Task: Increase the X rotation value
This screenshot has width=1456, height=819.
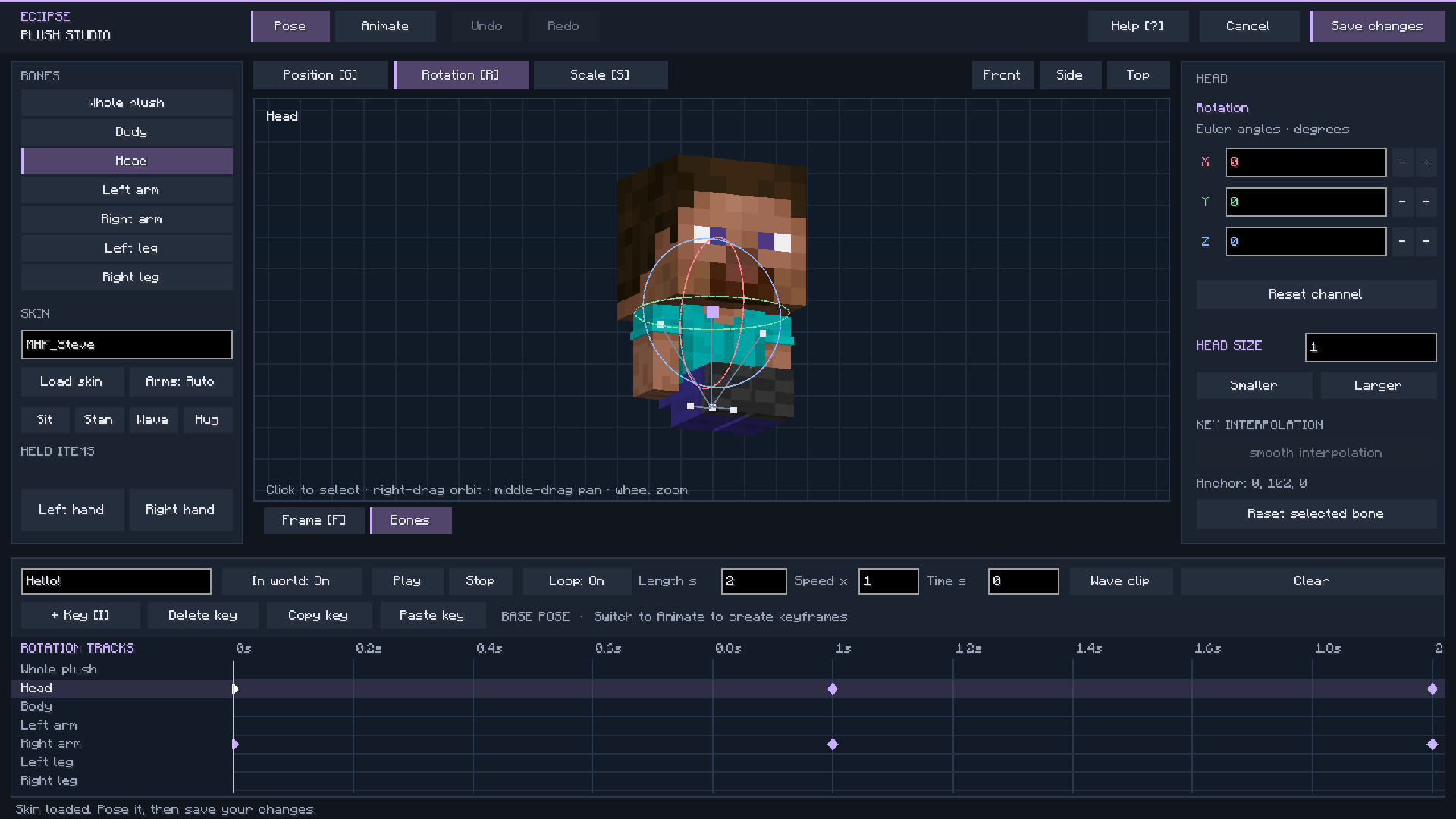Action: (x=1426, y=162)
